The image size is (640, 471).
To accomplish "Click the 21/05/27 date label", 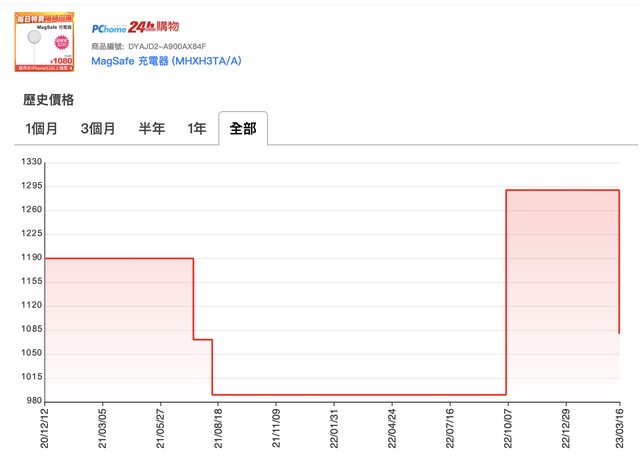I will point(160,428).
